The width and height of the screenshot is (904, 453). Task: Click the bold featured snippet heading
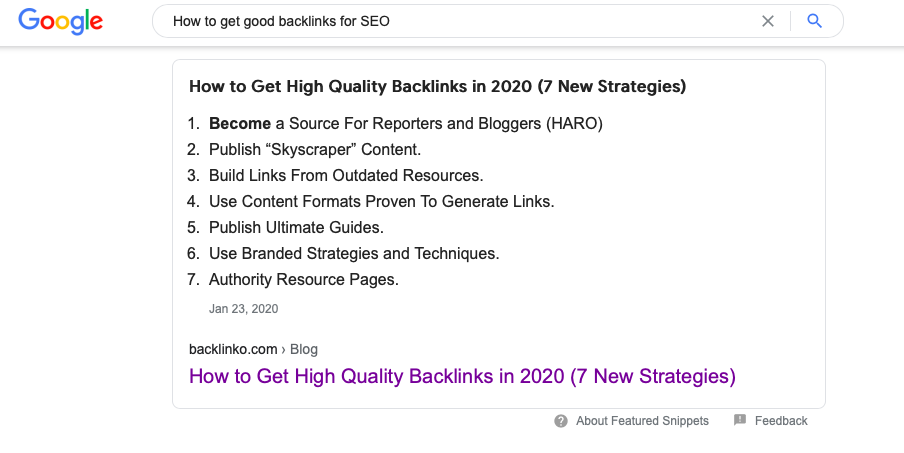[437, 87]
